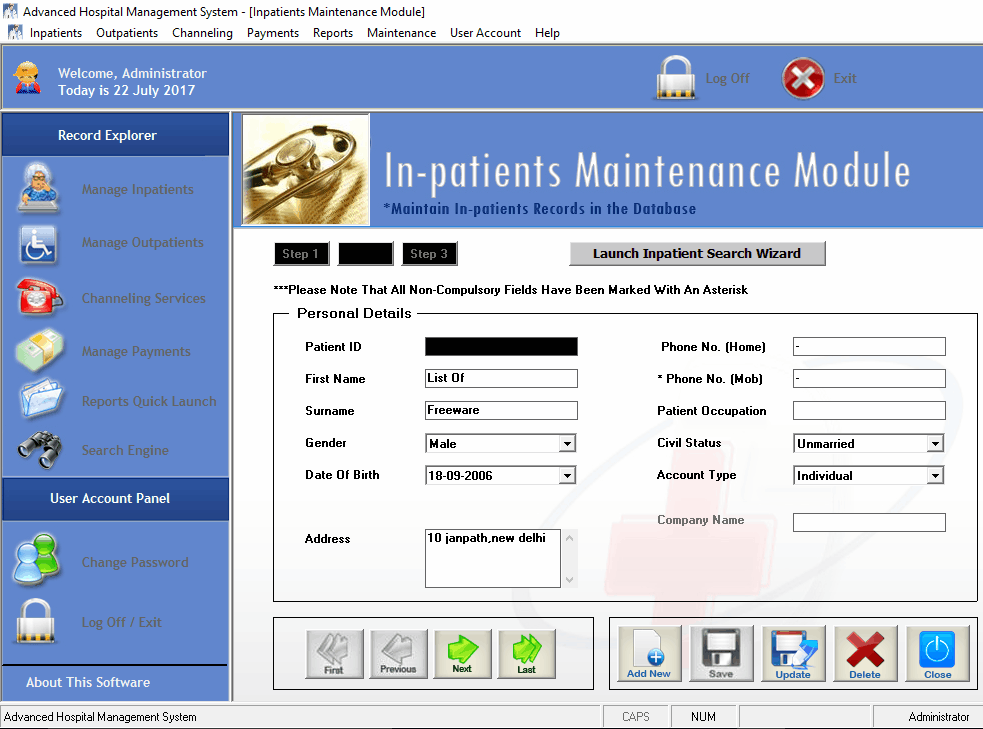Click the Address scrollbar down arrow
Viewport: 983px width, 729px height.
tap(569, 580)
